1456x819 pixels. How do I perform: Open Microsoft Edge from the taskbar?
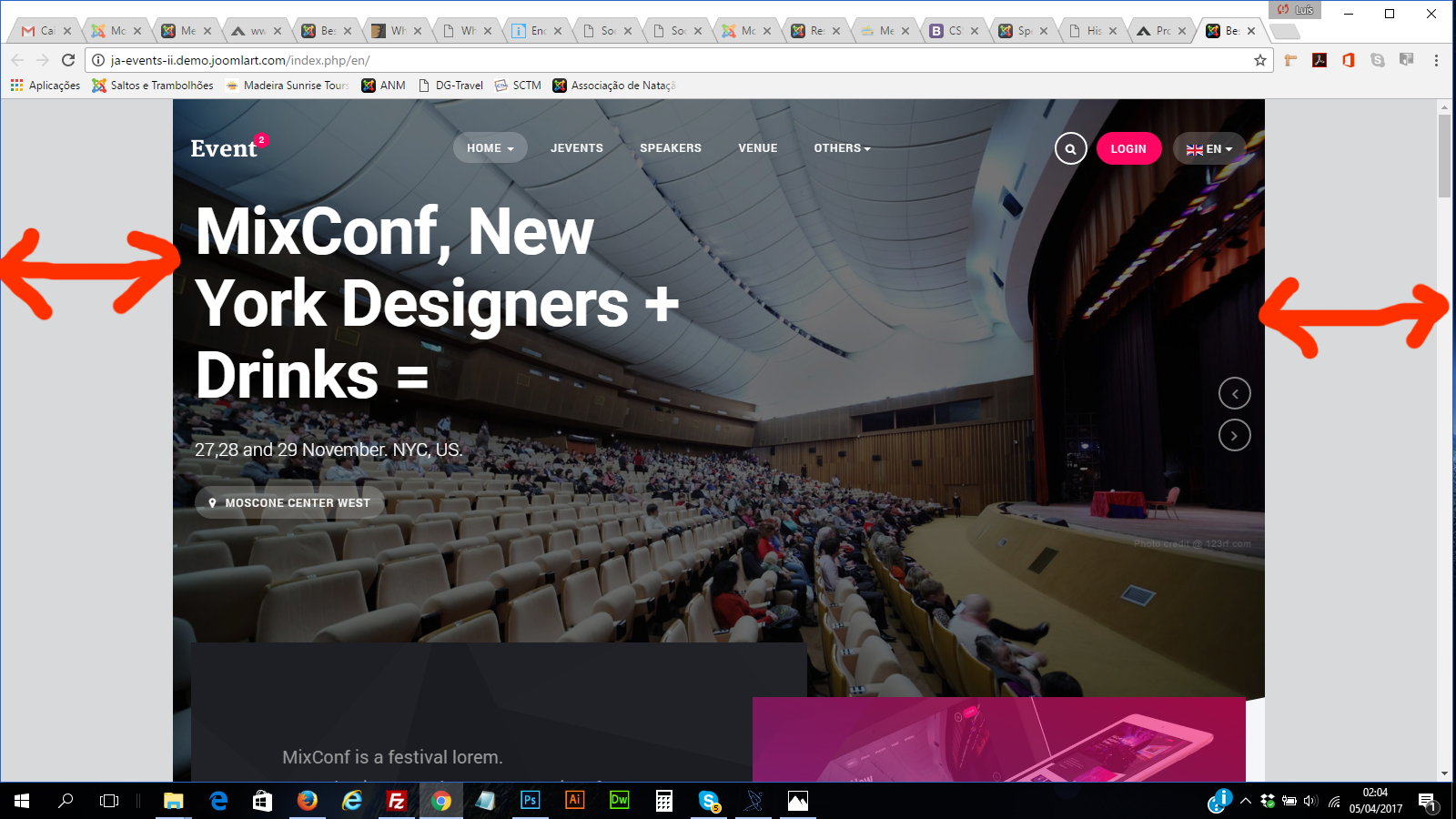[218, 801]
